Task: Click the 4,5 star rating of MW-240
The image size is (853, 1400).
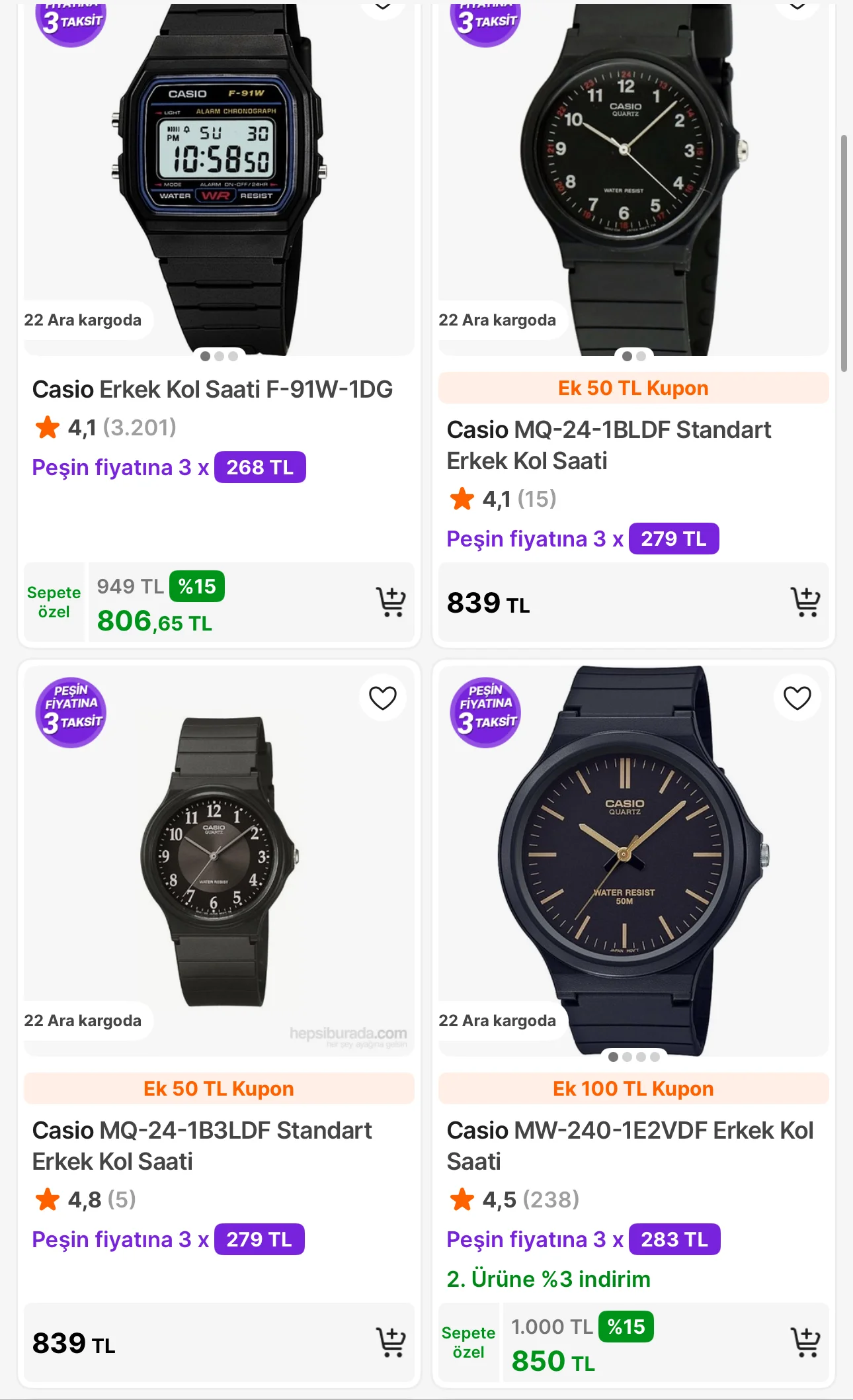Action: 514,1200
